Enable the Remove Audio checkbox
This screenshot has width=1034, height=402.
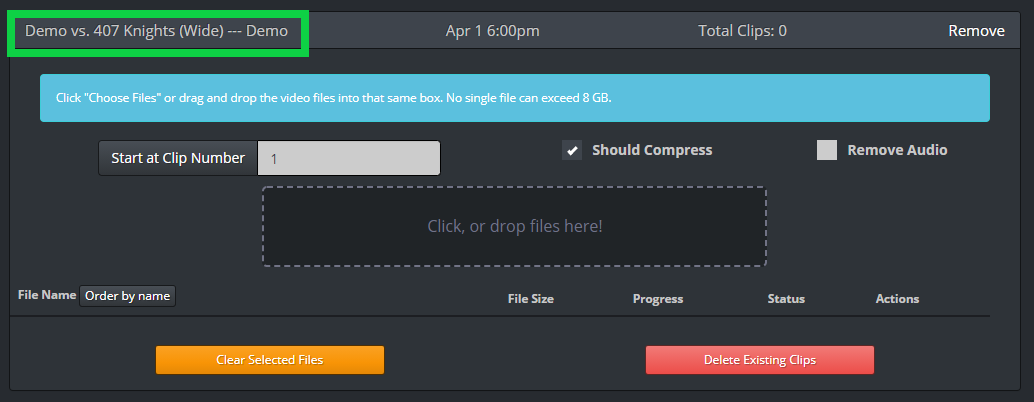pyautogui.click(x=827, y=150)
